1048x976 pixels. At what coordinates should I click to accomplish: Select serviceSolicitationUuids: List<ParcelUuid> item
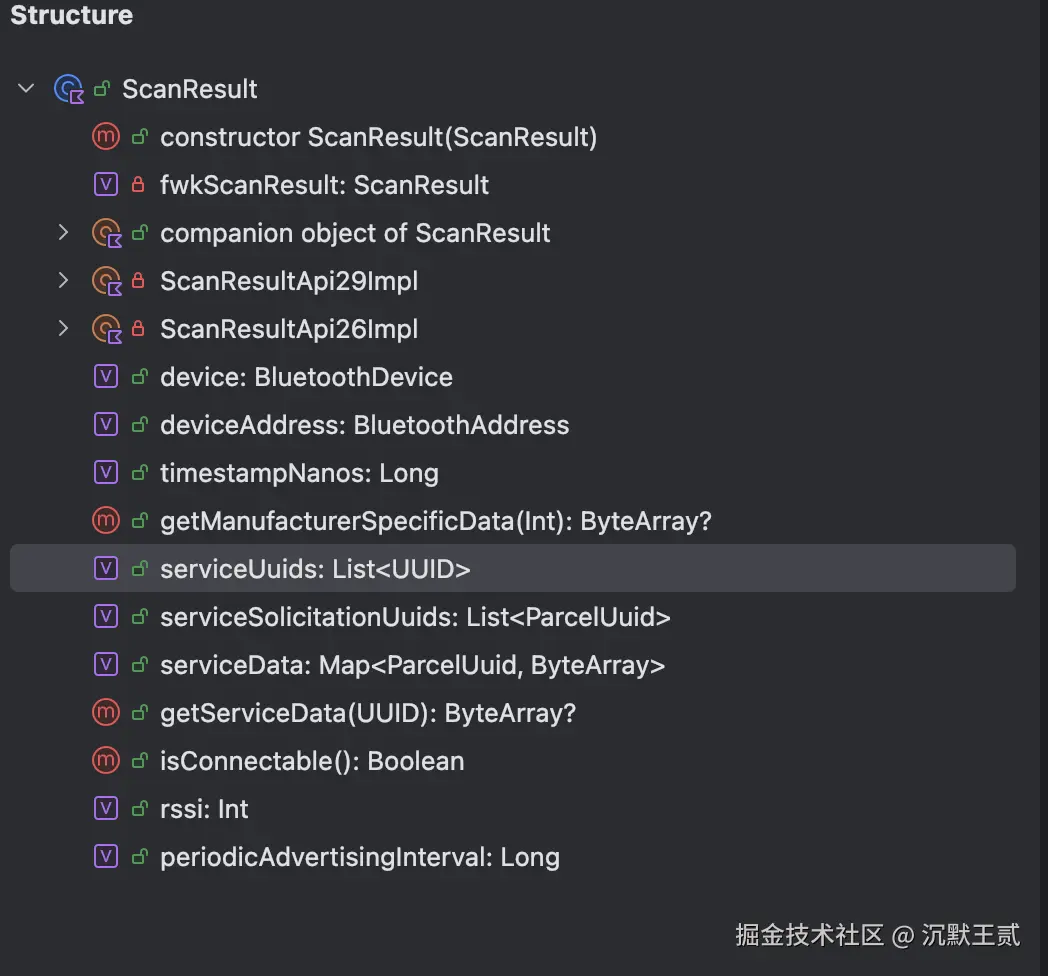[x=415, y=617]
